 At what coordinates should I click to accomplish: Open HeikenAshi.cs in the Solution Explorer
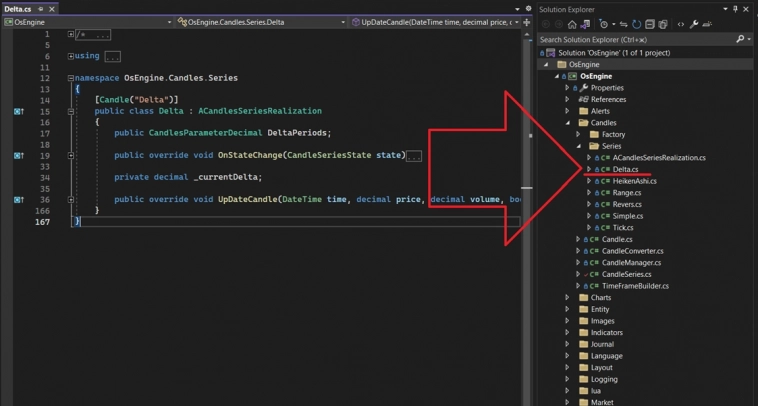tap(636, 181)
